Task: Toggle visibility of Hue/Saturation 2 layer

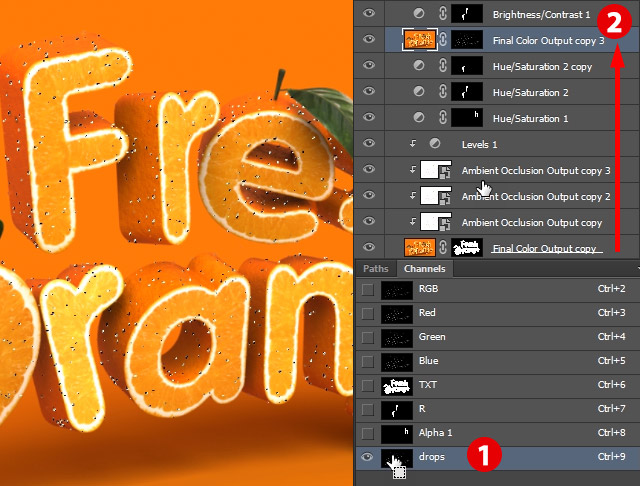Action: pos(369,91)
